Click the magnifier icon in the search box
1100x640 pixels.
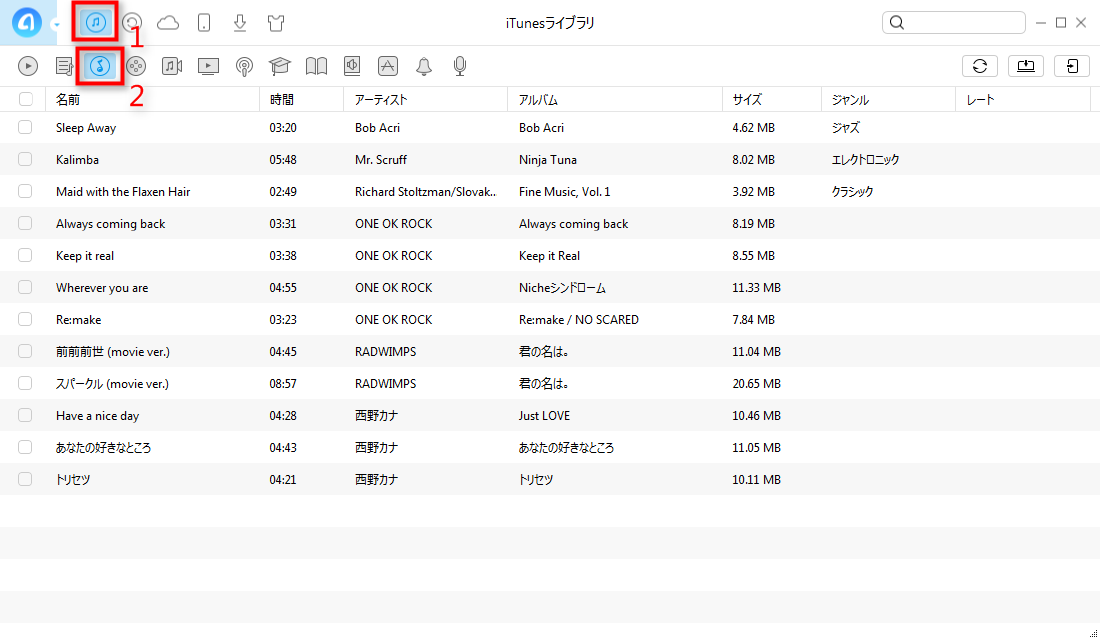point(897,22)
